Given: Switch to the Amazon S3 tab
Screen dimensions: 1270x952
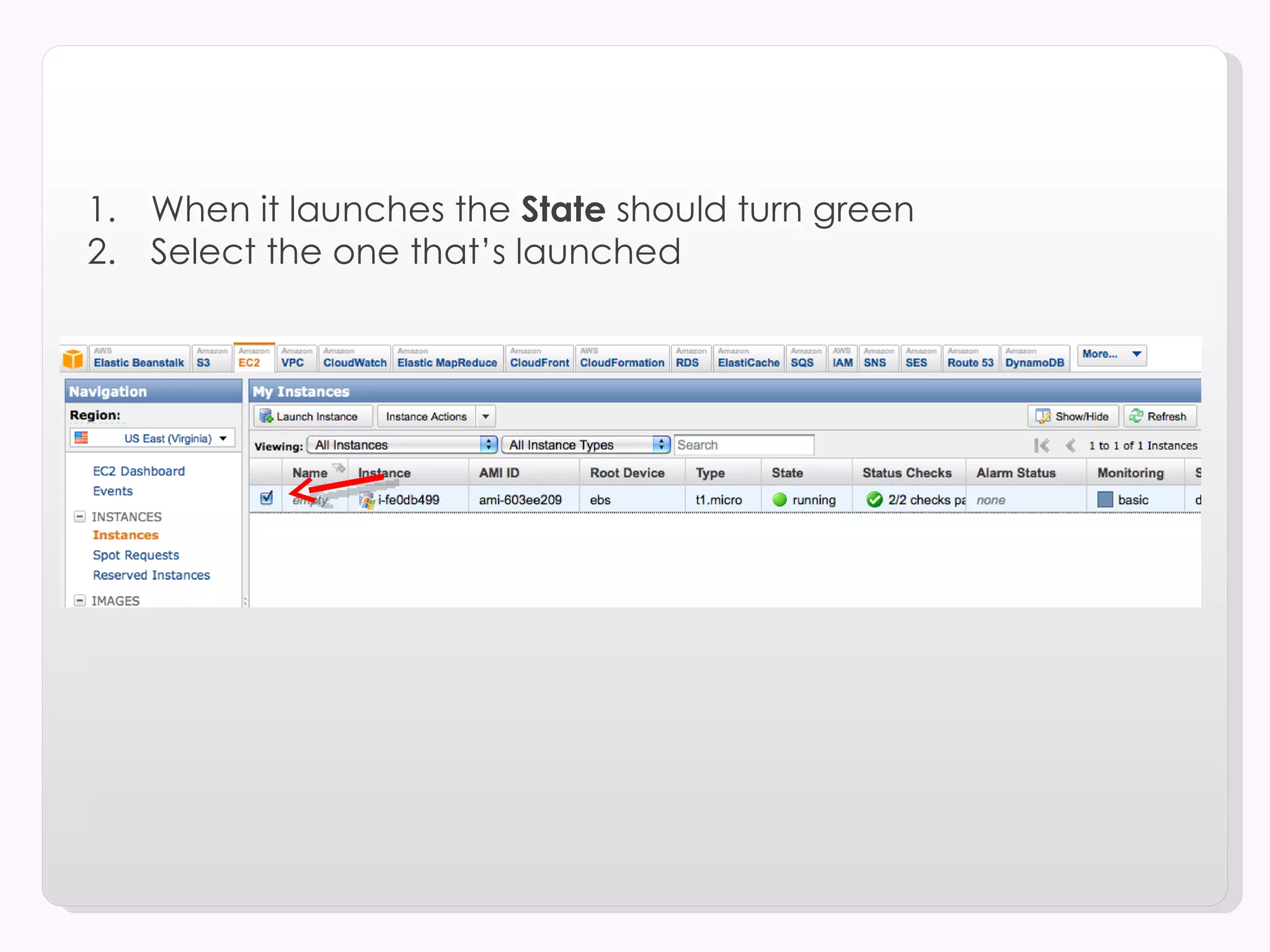Looking at the screenshot, I should click(211, 358).
